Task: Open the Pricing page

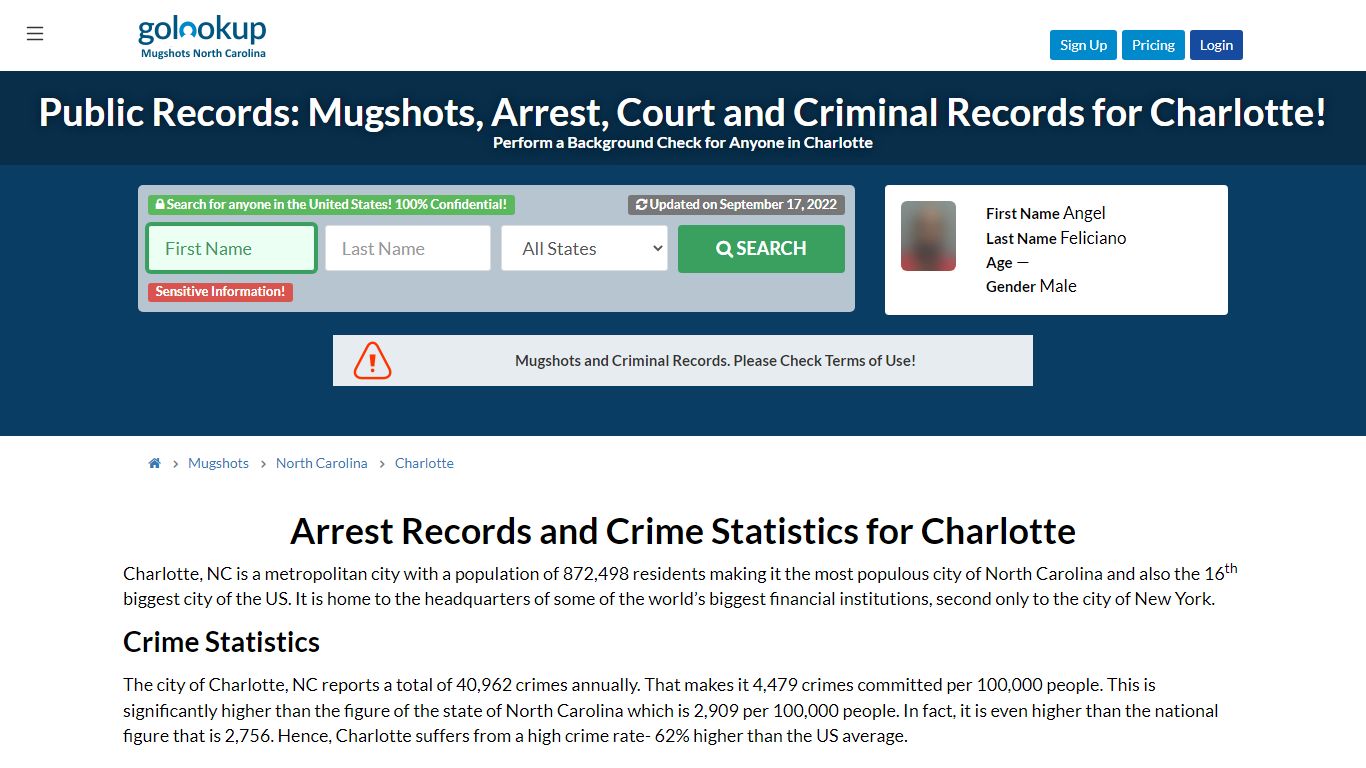Action: (1153, 45)
